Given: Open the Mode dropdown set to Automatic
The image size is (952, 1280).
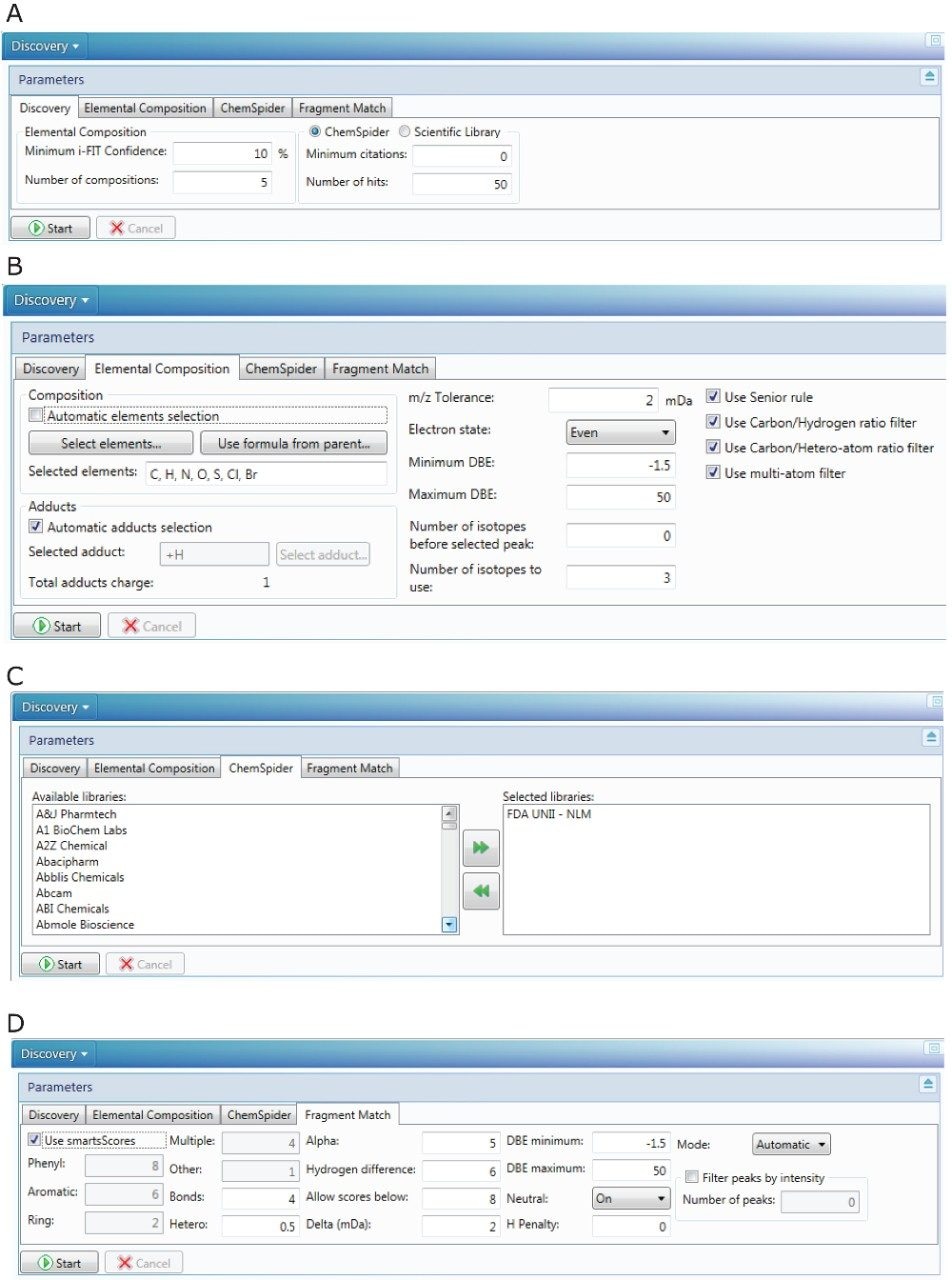Looking at the screenshot, I should pyautogui.click(x=791, y=1144).
